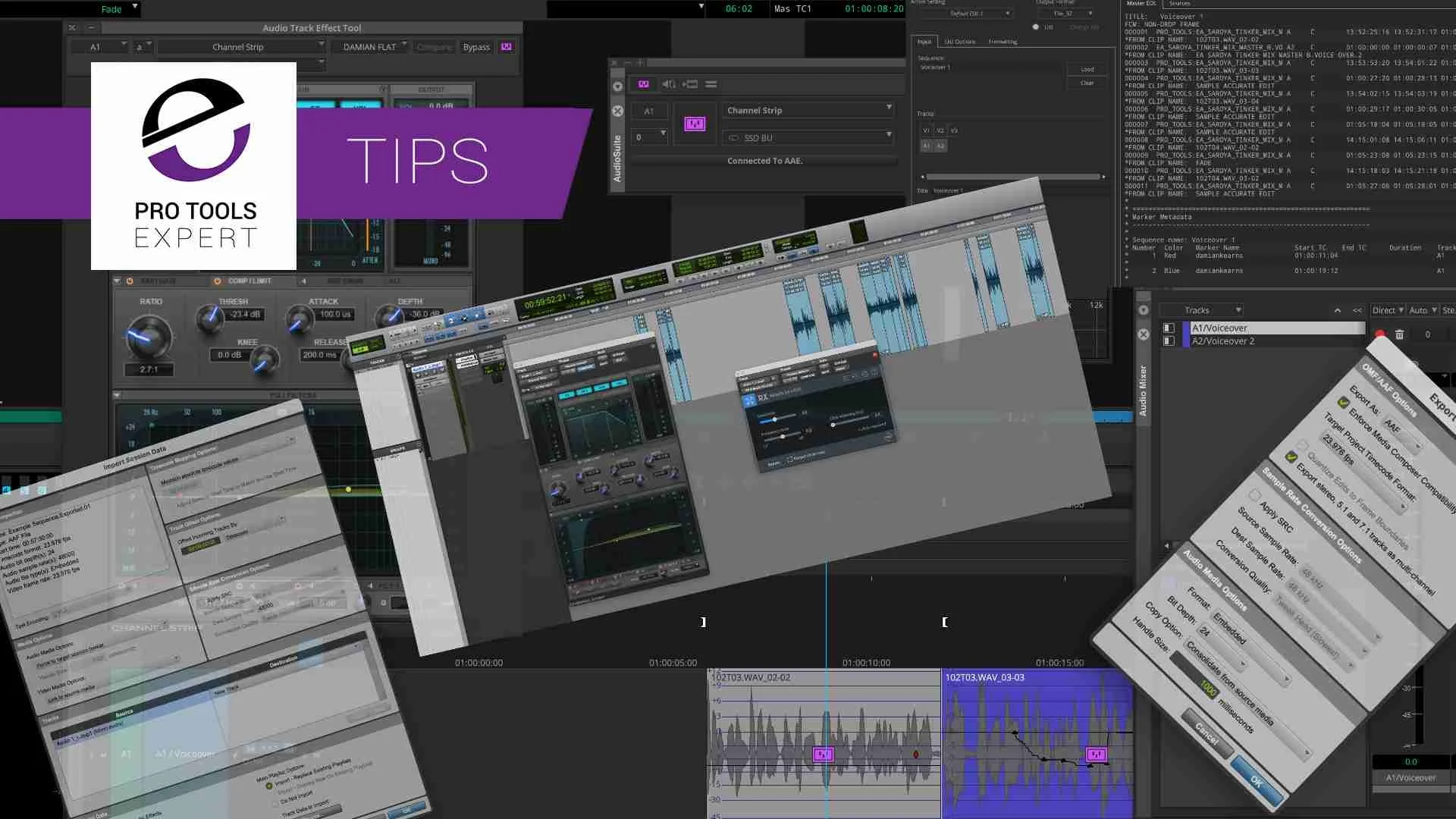Click the hamburger menu icon in AudioSuite toolbar
This screenshot has height=819, width=1456.
(711, 84)
